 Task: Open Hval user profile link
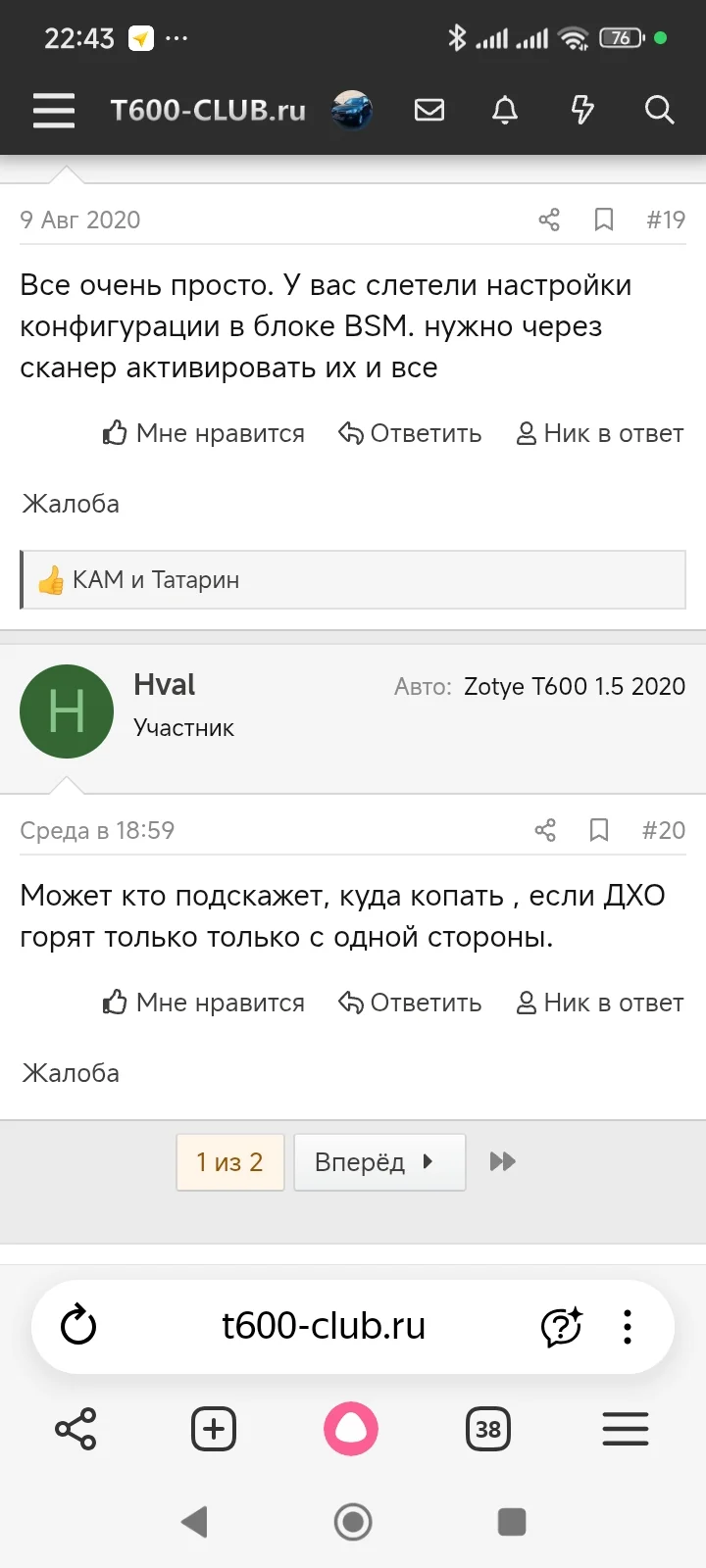point(165,684)
